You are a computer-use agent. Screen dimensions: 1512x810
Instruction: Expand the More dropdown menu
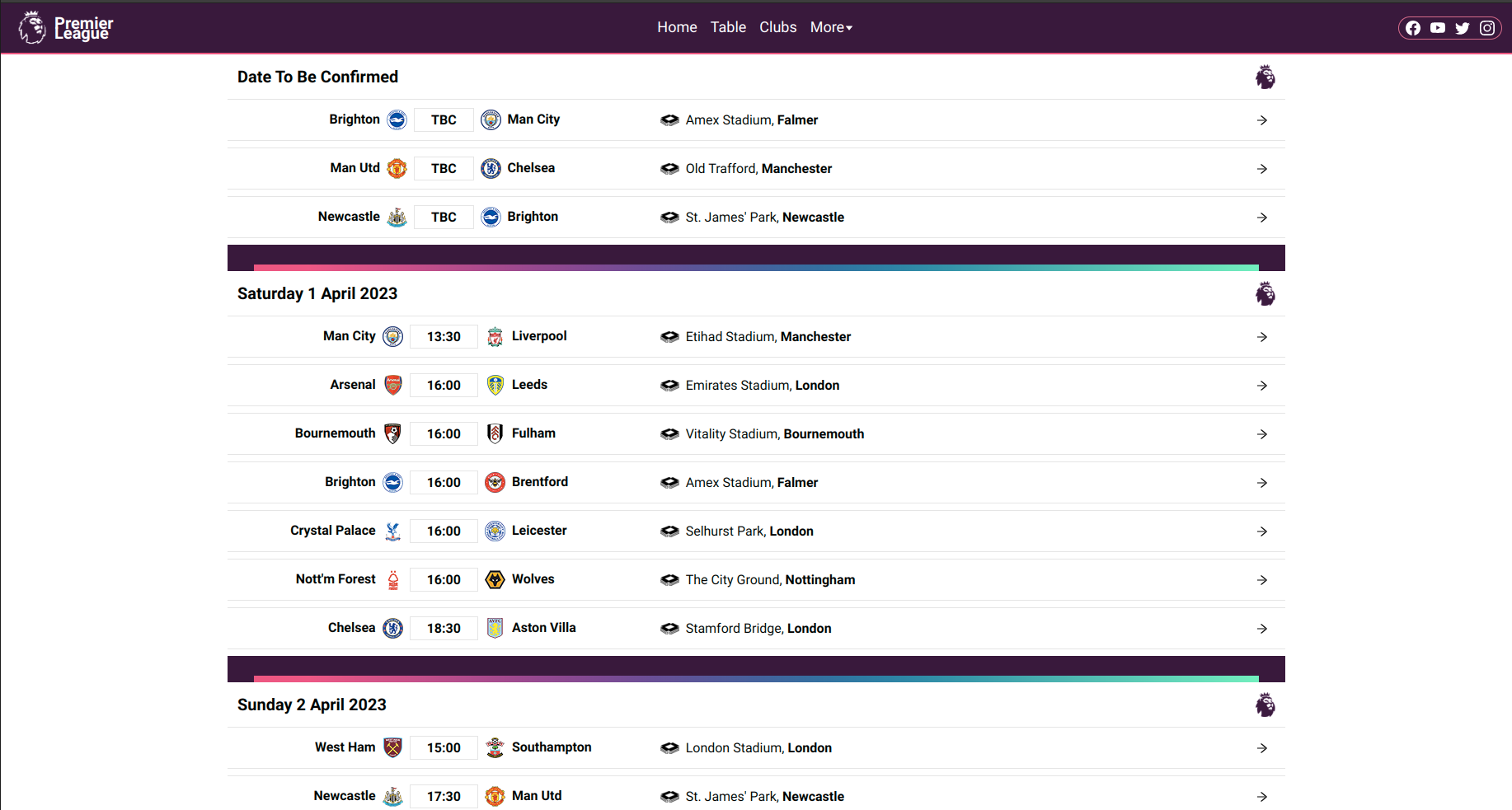click(x=831, y=27)
